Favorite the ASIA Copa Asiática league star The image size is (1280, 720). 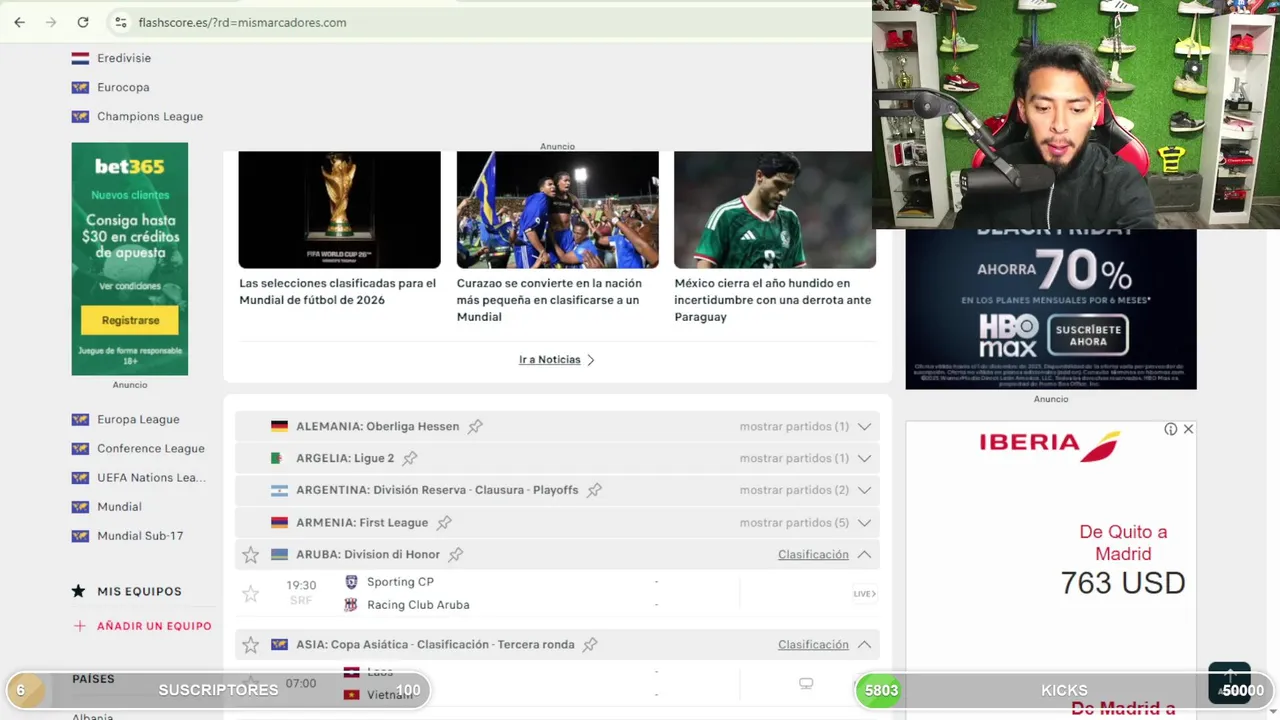(251, 644)
